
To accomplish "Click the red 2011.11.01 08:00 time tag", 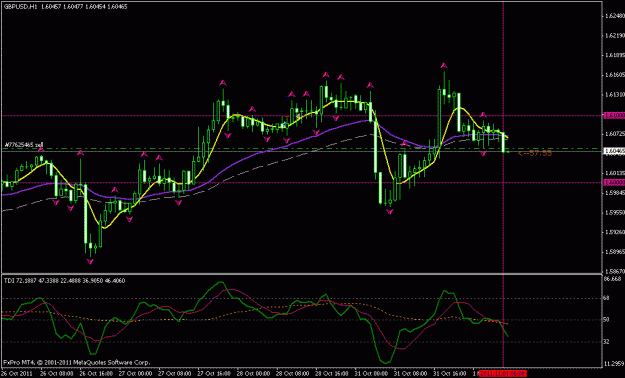I will click(503, 374).
